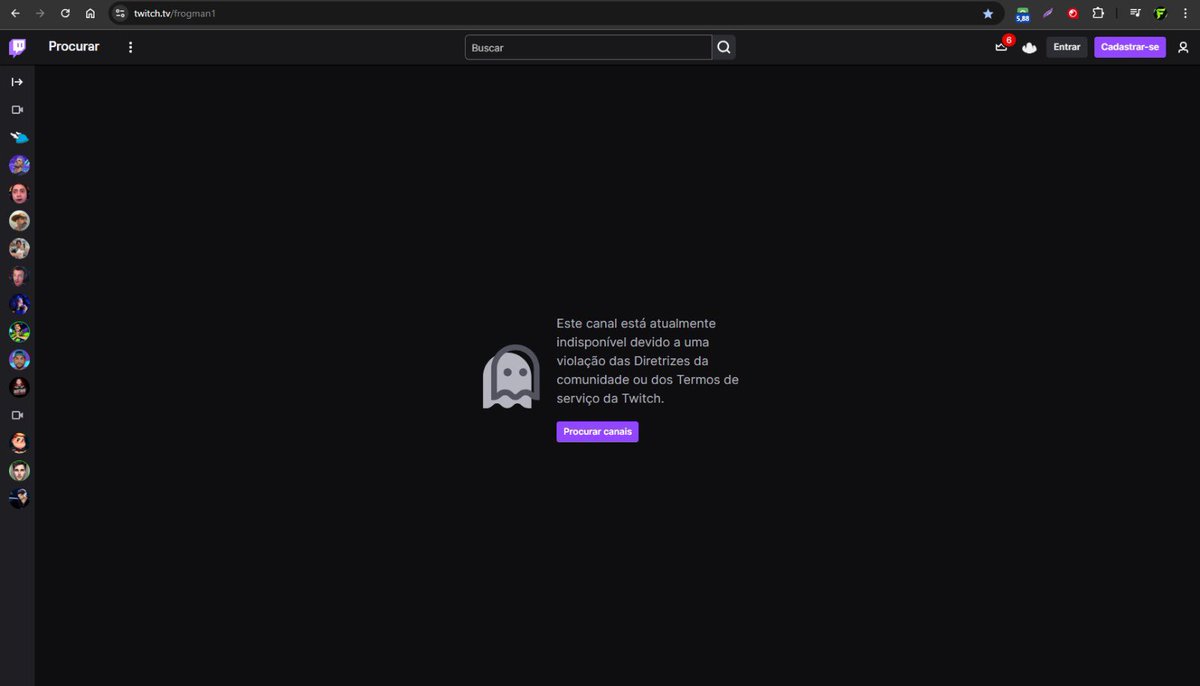Select the Procurar navigation item
The image size is (1200, 686).
(x=73, y=46)
